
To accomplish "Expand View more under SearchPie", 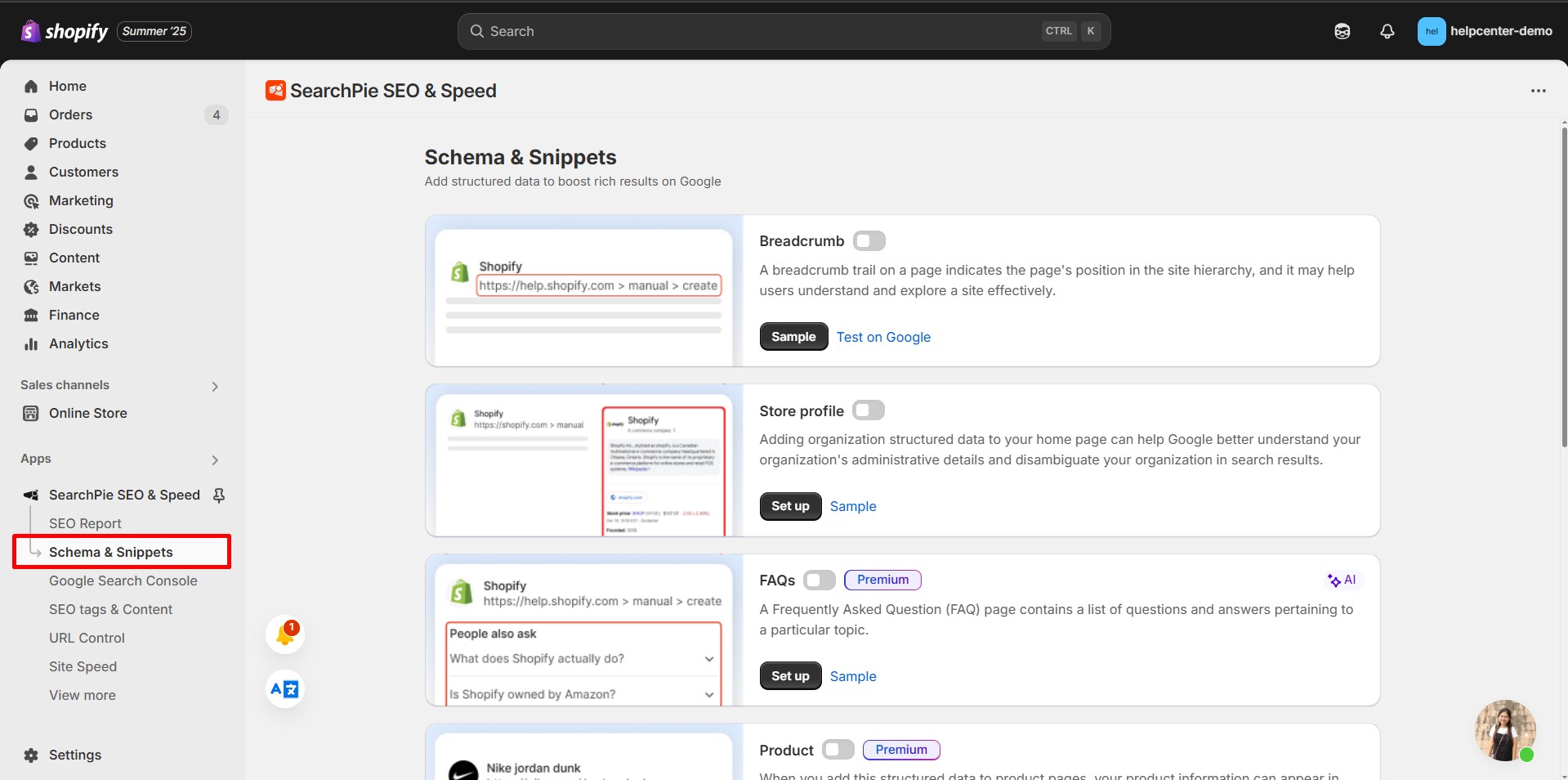I will coord(82,695).
